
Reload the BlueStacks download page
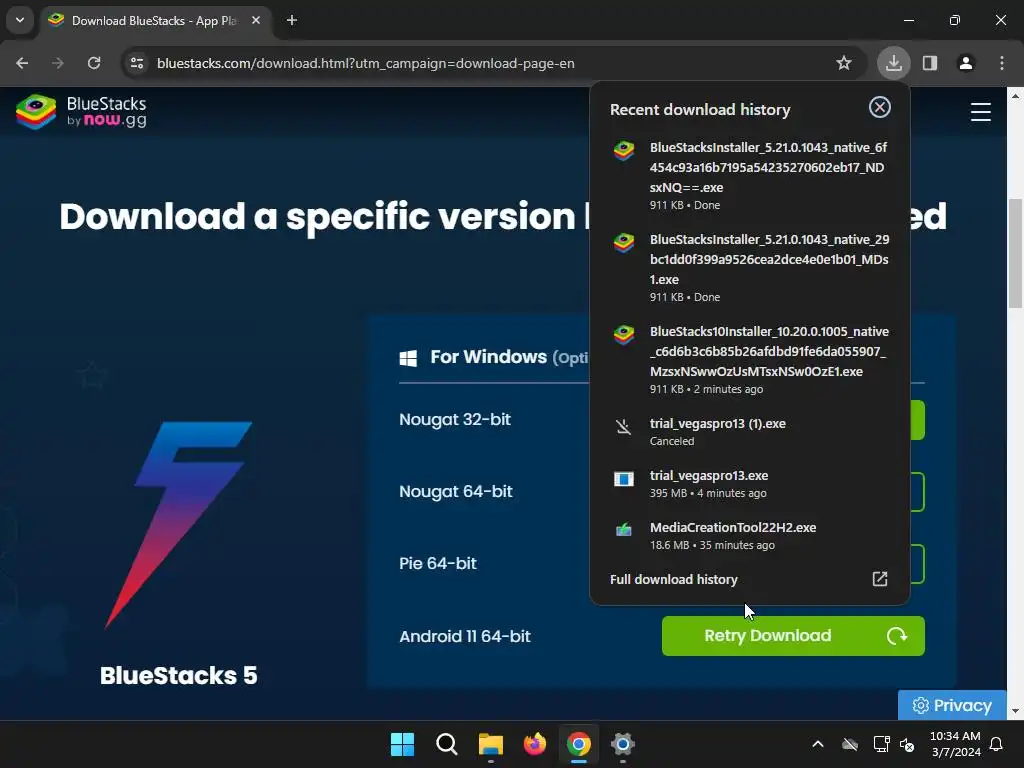click(94, 63)
